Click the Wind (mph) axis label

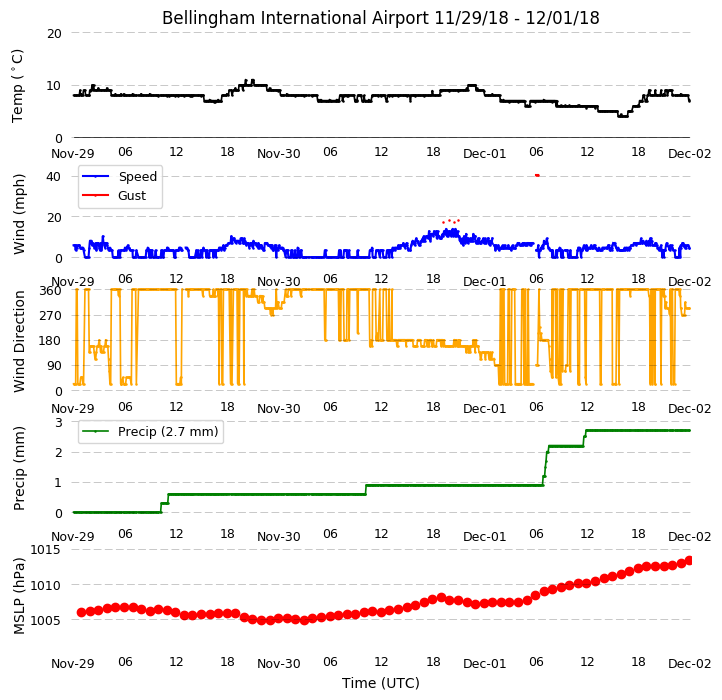(x=18, y=214)
